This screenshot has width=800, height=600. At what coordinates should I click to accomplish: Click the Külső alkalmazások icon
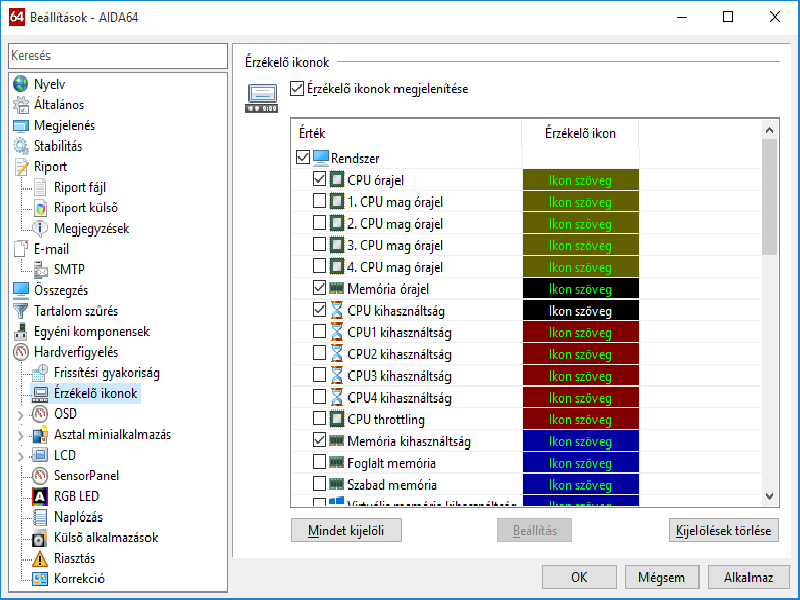(x=40, y=538)
